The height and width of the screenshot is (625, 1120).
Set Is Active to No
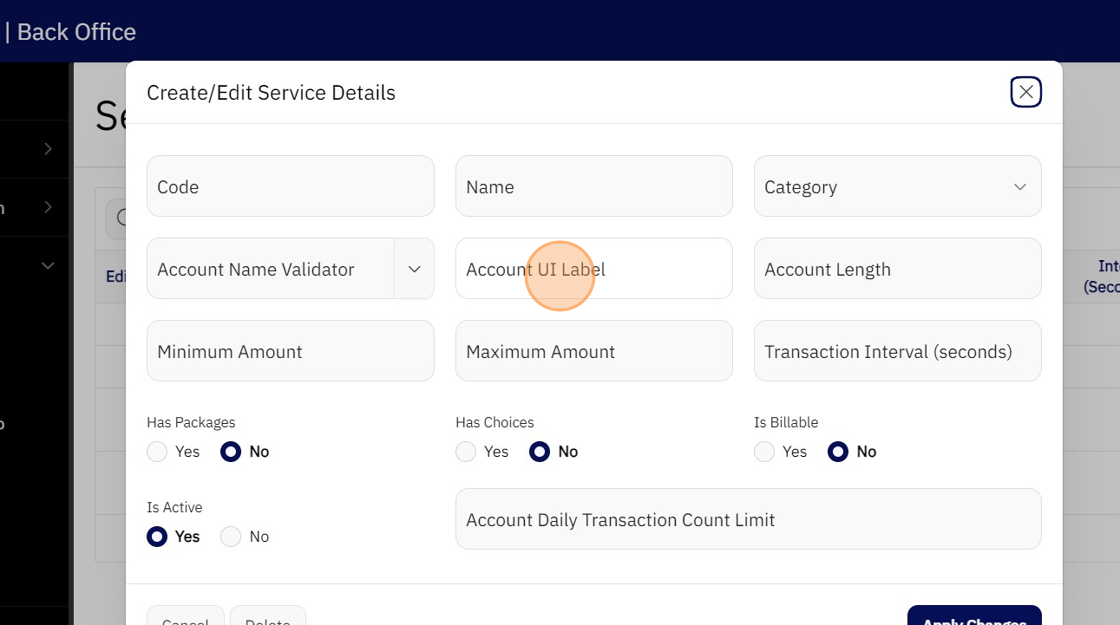coord(231,537)
